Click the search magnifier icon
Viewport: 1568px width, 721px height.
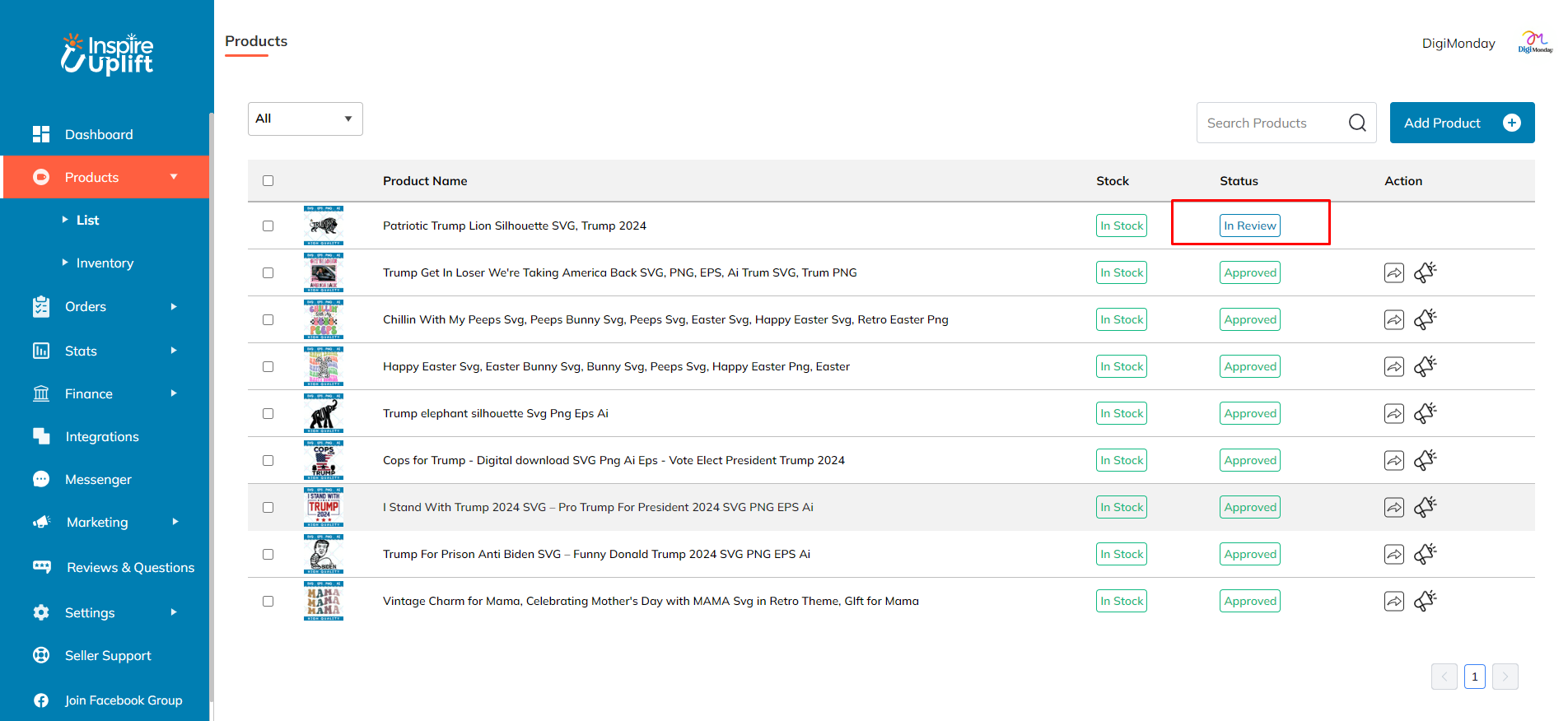(1356, 123)
